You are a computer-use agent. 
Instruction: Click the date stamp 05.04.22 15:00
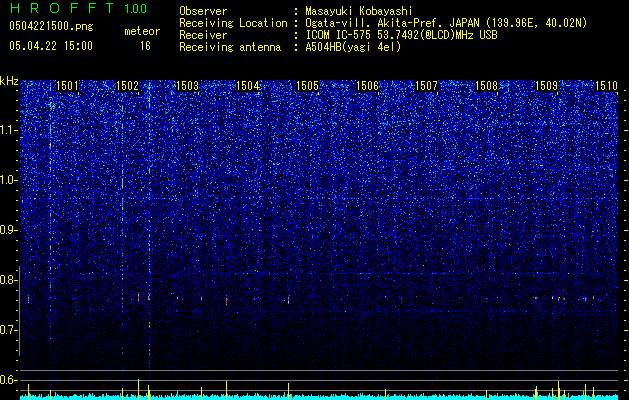51,46
